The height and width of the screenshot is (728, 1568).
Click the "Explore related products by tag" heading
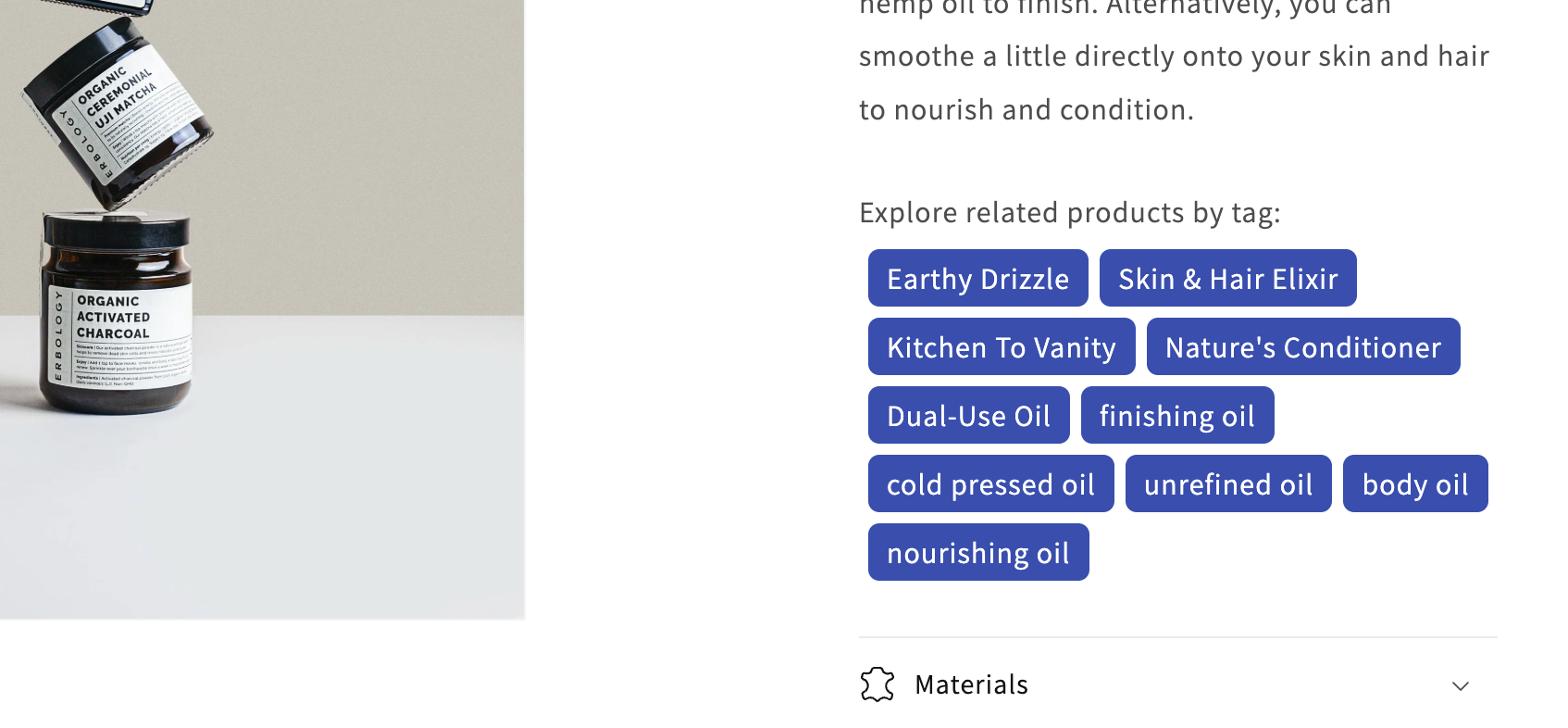tap(1069, 213)
